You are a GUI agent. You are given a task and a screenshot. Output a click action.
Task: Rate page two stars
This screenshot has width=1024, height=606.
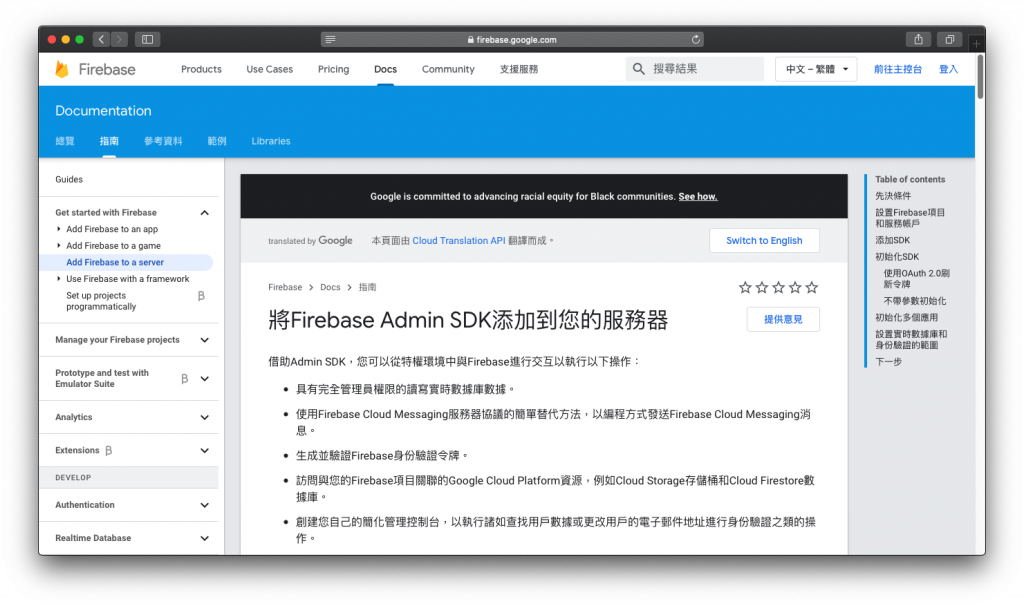coord(761,287)
